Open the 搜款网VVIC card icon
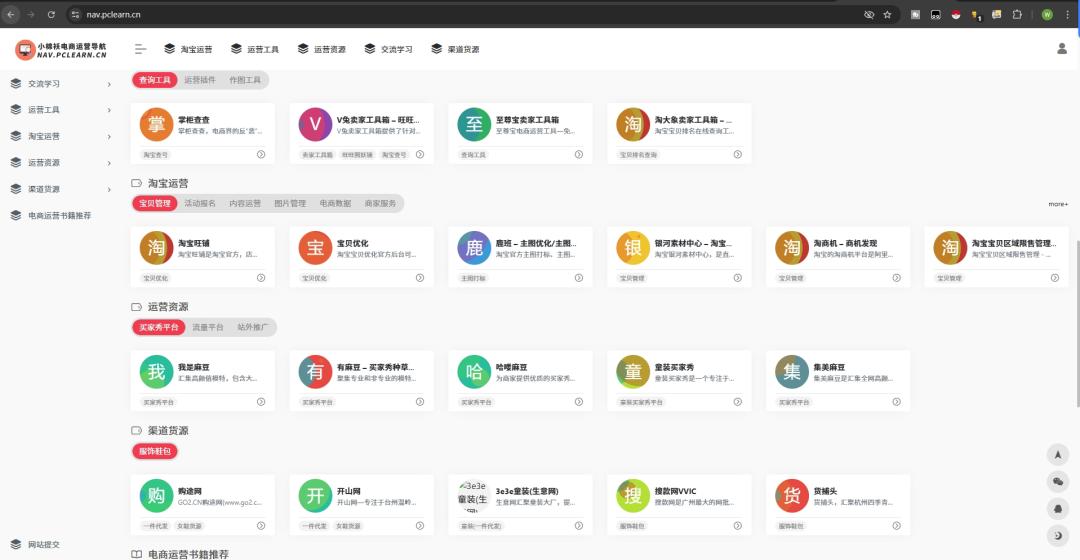 tap(633, 496)
